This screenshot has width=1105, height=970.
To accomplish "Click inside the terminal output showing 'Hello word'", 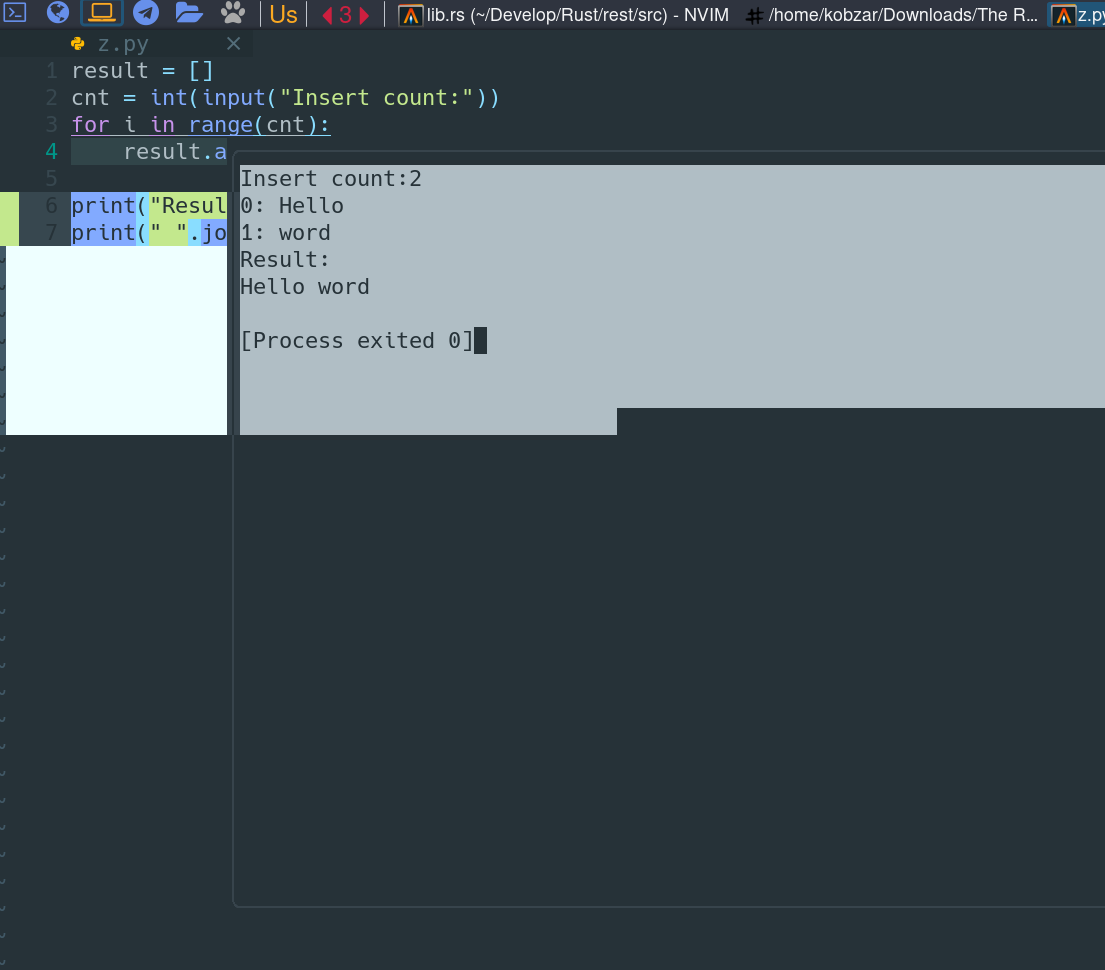I will [305, 286].
